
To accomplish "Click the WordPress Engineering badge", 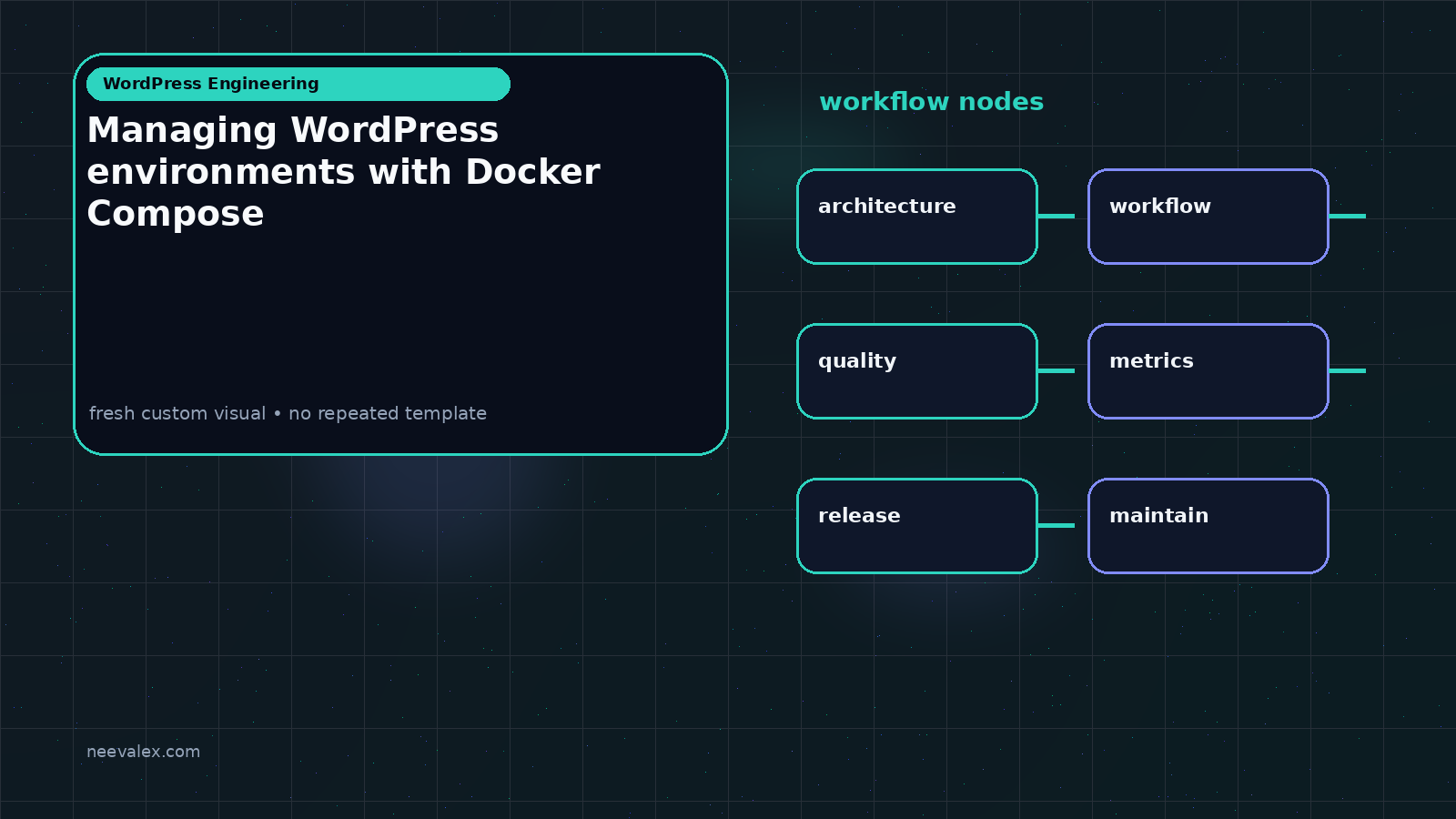I will [298, 84].
